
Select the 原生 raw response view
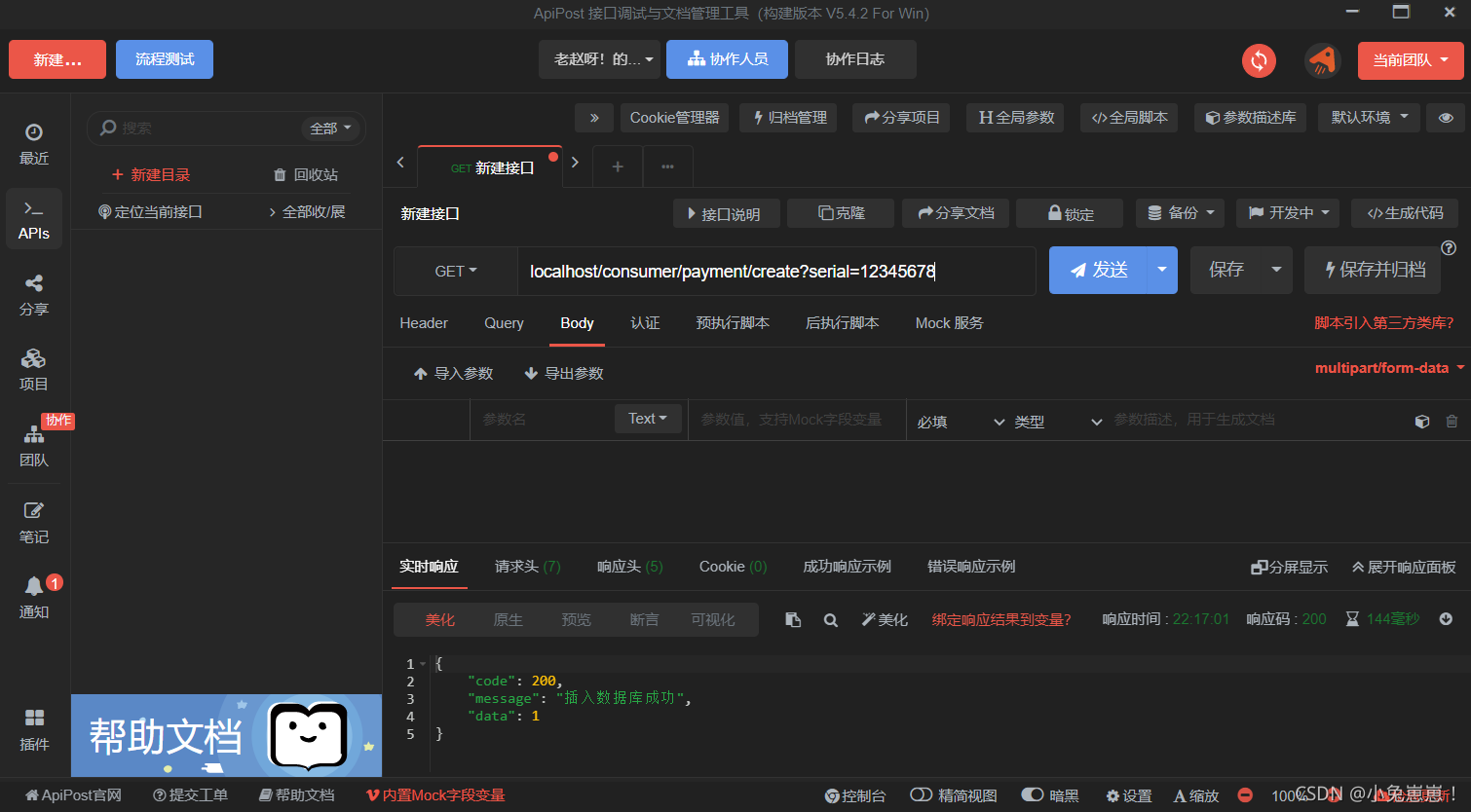[x=508, y=619]
